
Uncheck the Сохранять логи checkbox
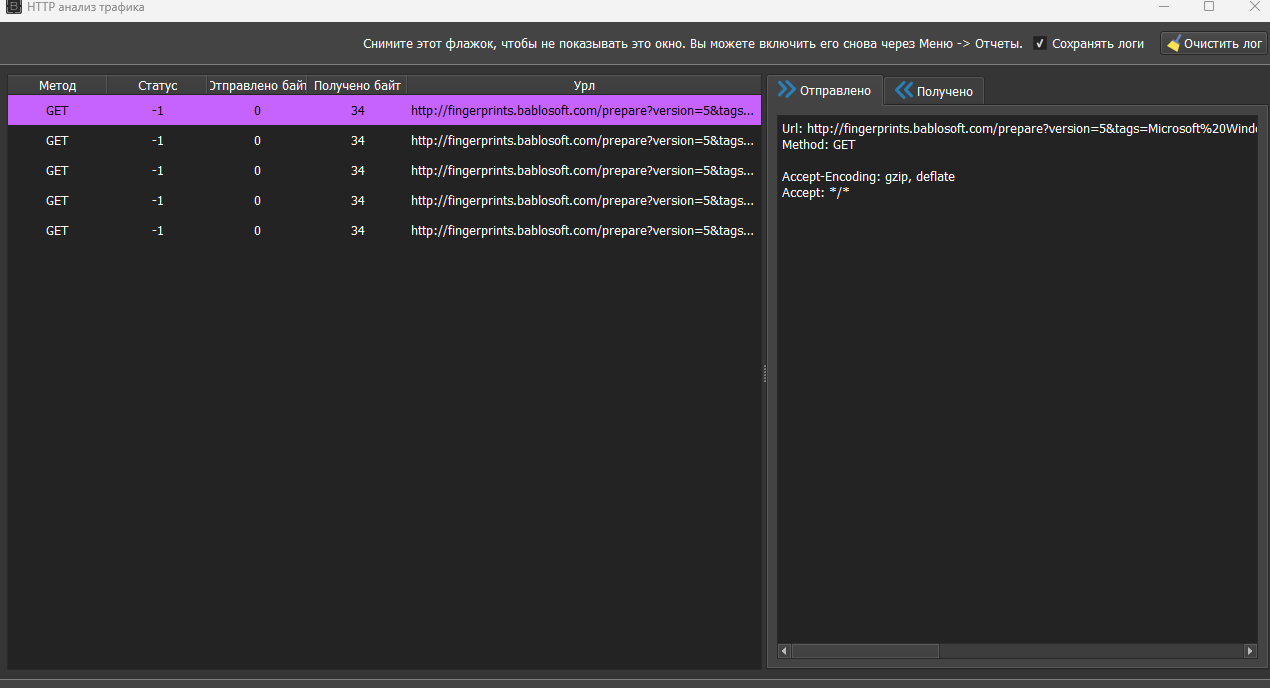tap(1040, 44)
